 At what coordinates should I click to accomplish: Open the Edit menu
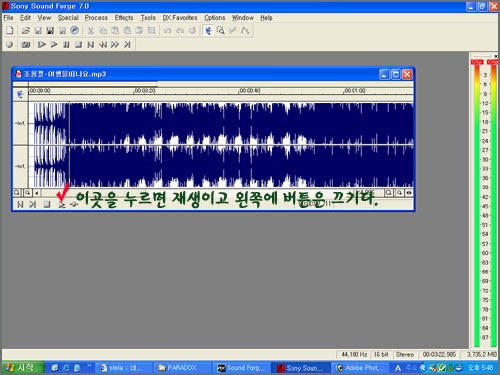25,18
